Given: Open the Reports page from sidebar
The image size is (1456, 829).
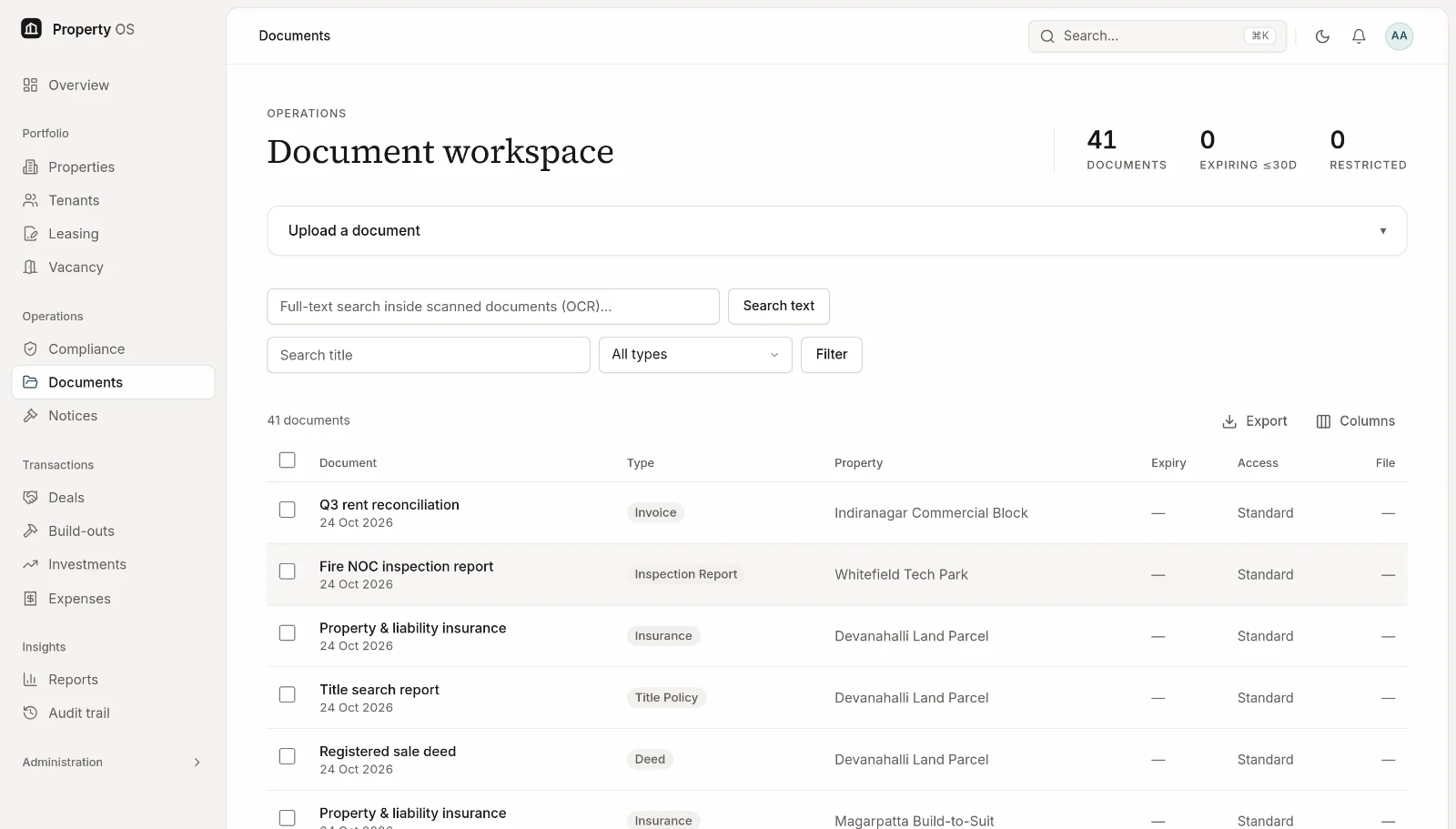Looking at the screenshot, I should (x=113, y=680).
